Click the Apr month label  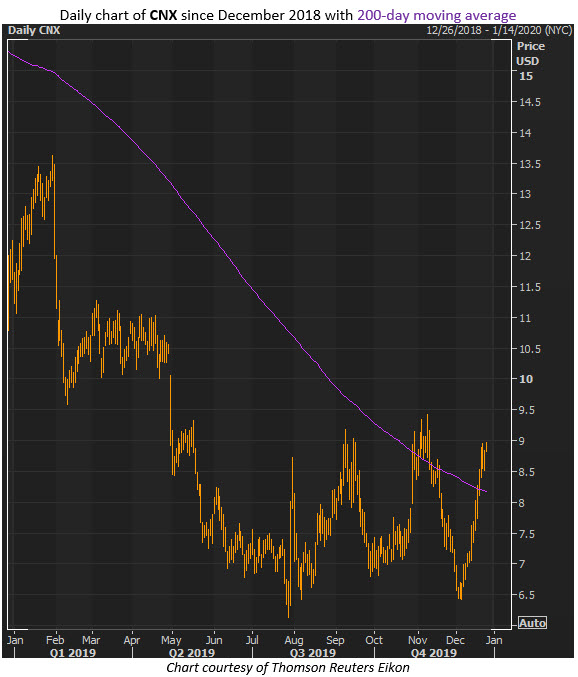coord(132,640)
